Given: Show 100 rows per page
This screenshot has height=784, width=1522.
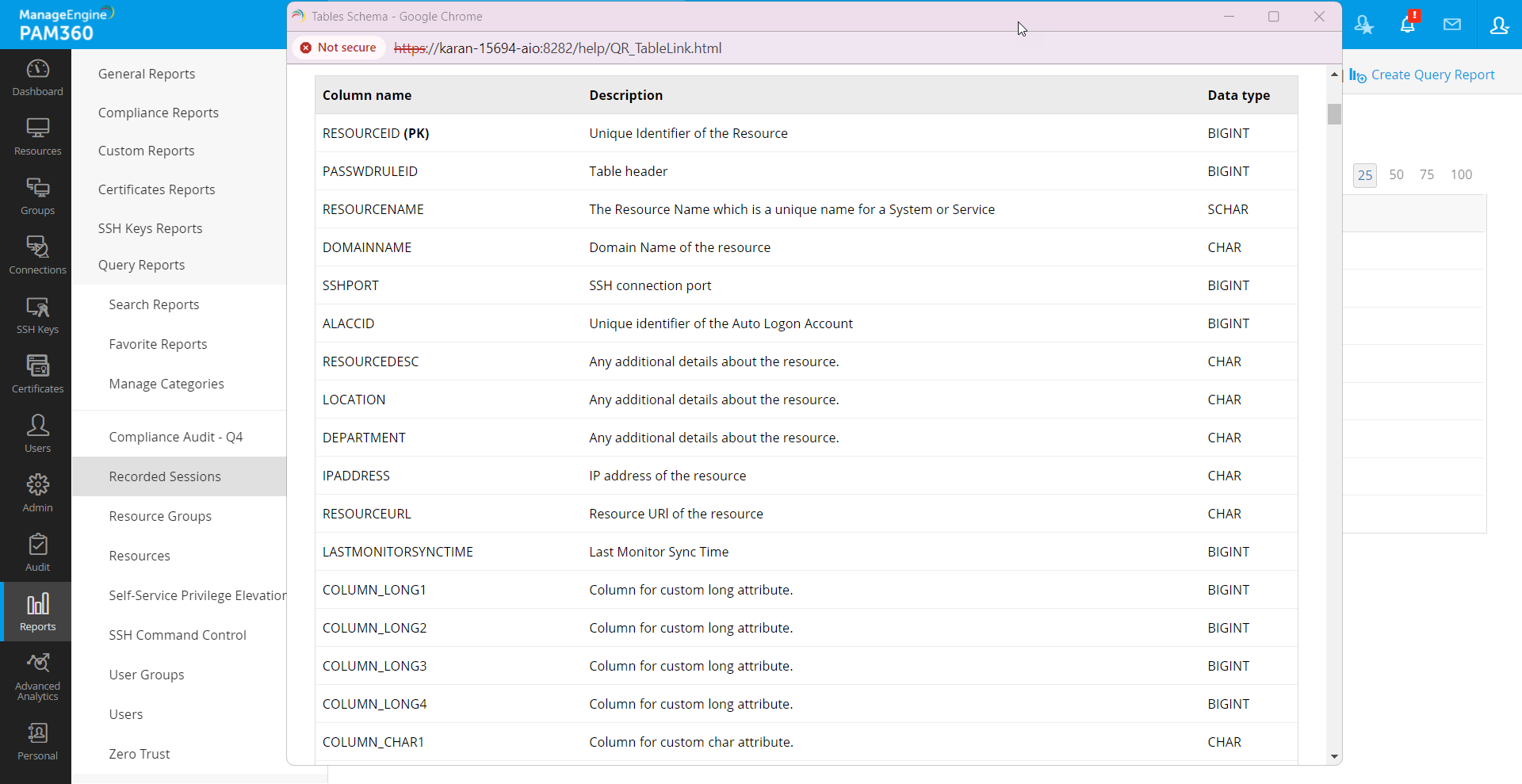Looking at the screenshot, I should [x=1462, y=174].
